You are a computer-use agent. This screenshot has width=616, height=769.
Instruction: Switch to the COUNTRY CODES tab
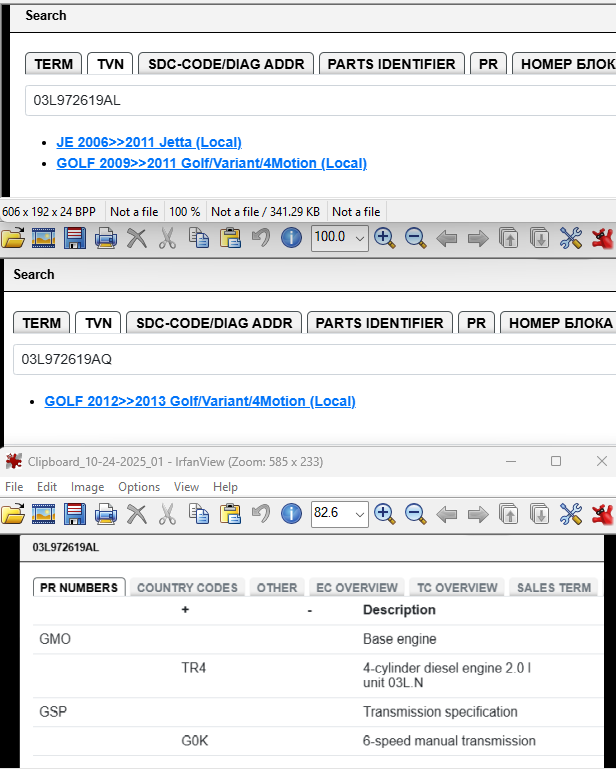point(187,588)
